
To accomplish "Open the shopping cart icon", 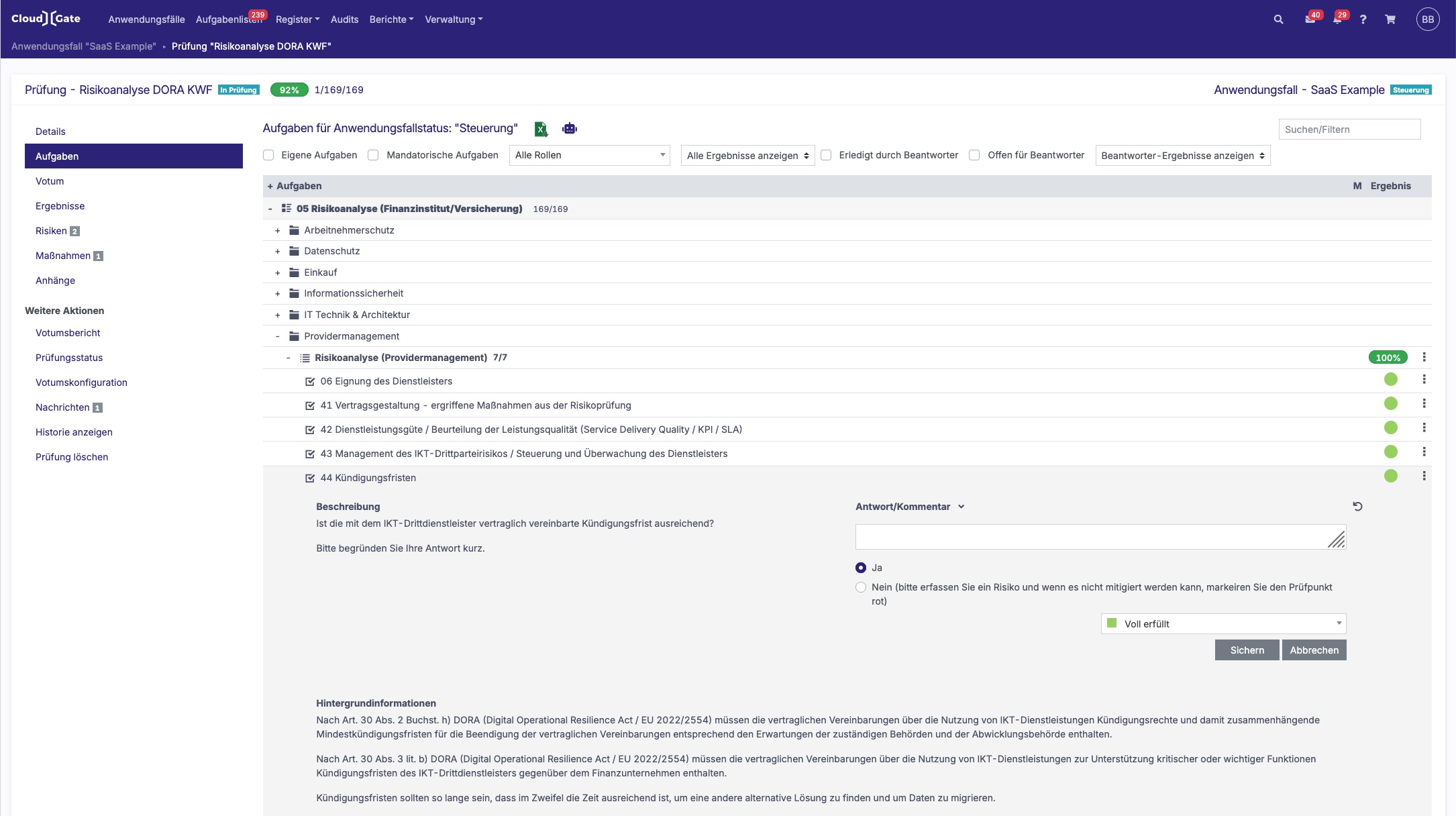I will [1390, 19].
